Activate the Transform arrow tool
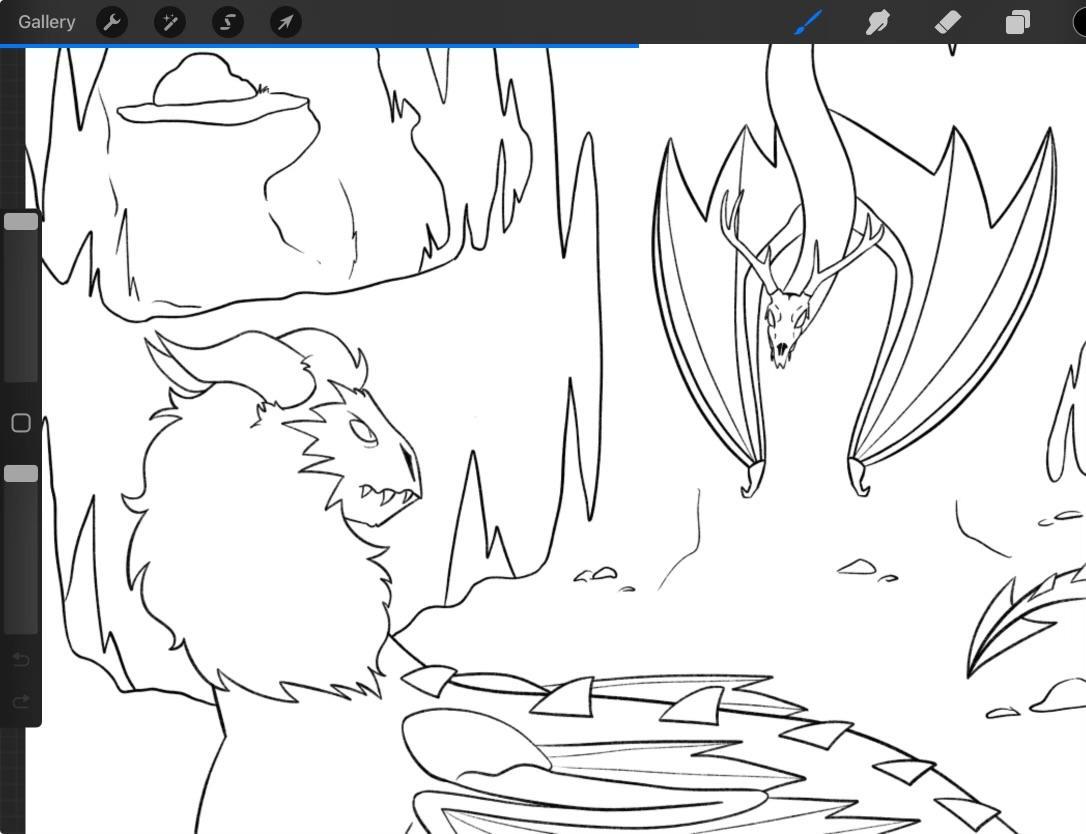 tap(285, 22)
